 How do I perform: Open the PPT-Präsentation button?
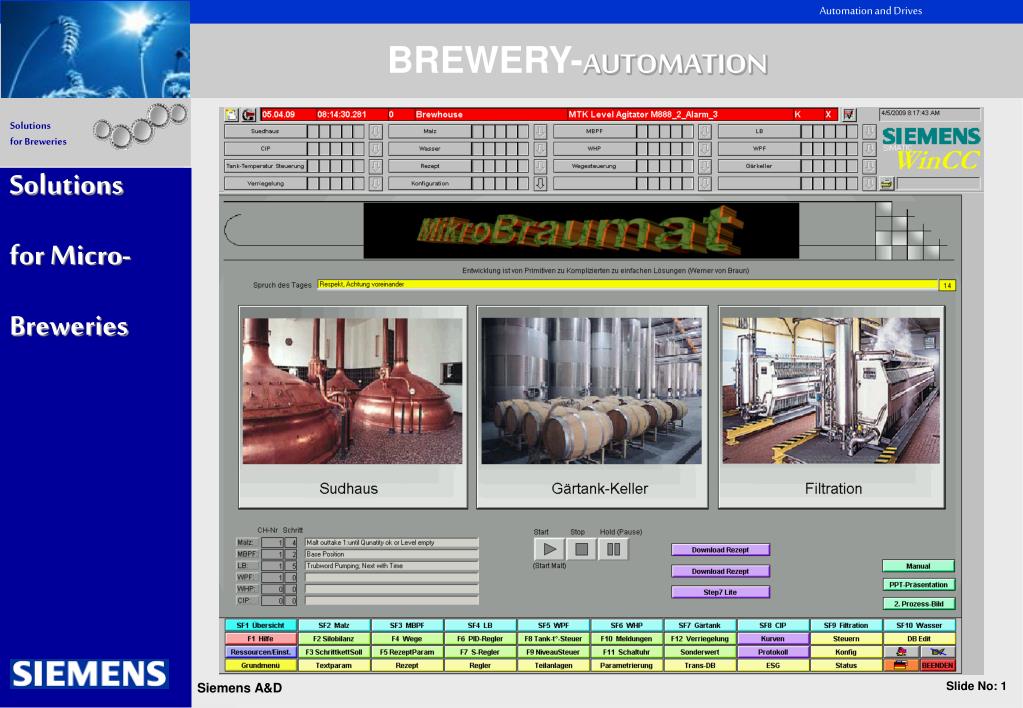click(x=919, y=585)
